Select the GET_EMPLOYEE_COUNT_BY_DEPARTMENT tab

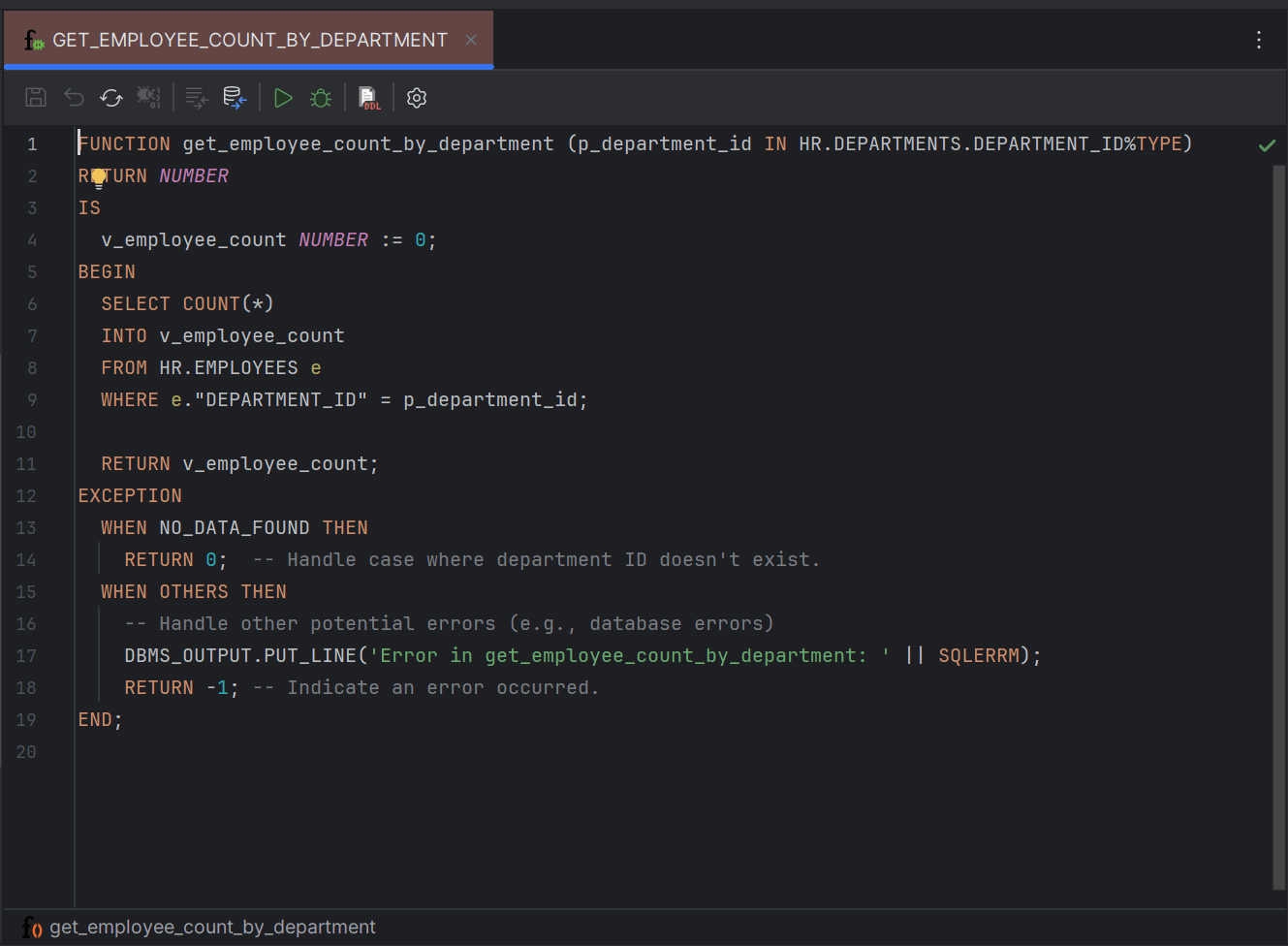click(x=252, y=40)
